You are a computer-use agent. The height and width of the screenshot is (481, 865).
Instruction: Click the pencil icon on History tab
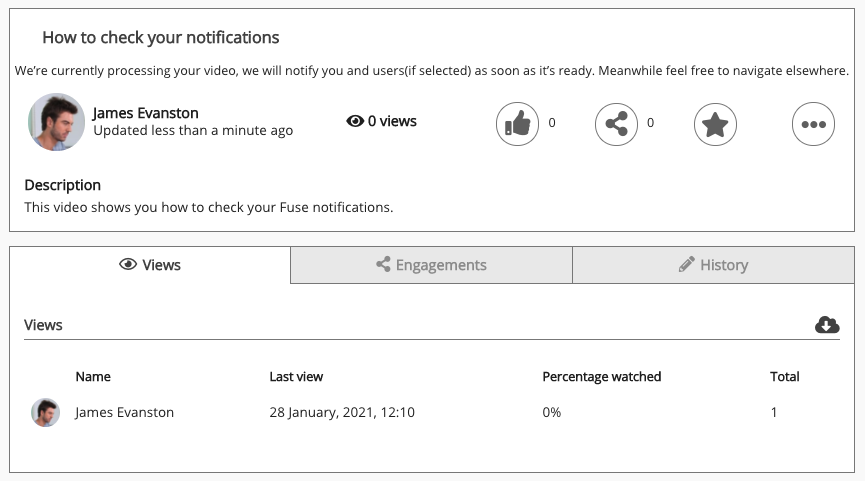pos(686,265)
